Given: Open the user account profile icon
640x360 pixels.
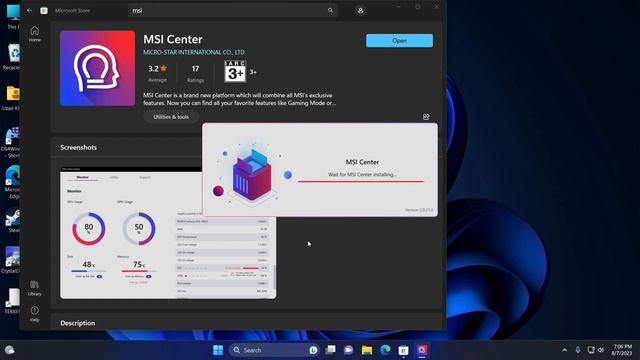Looking at the screenshot, I should click(360, 11).
